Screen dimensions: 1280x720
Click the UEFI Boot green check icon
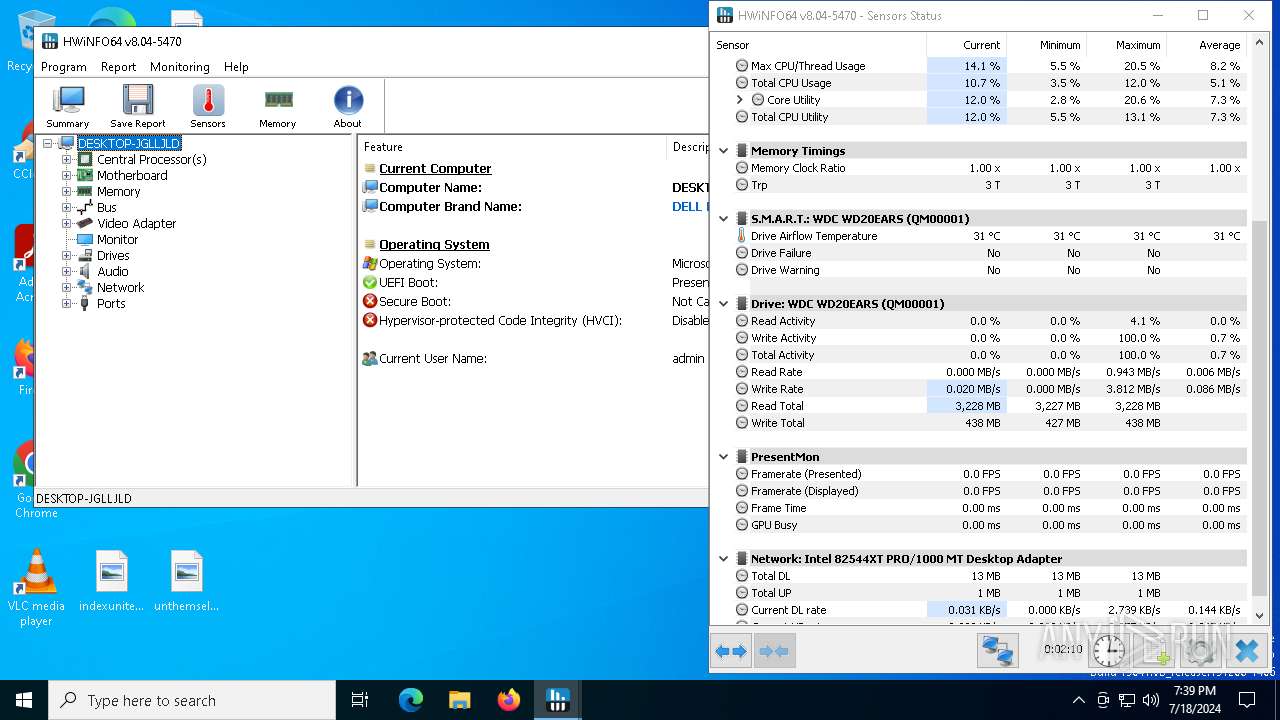click(x=370, y=282)
